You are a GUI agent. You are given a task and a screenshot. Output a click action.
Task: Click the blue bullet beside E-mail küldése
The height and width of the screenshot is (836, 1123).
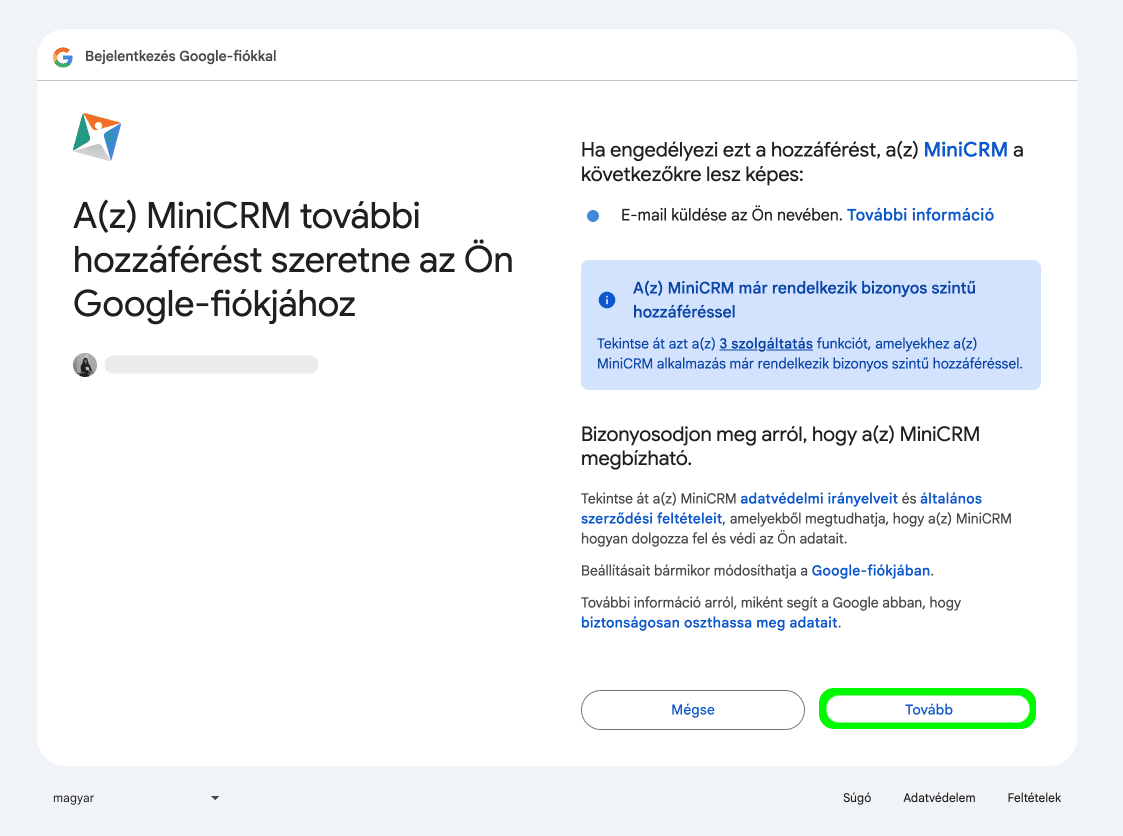593,216
